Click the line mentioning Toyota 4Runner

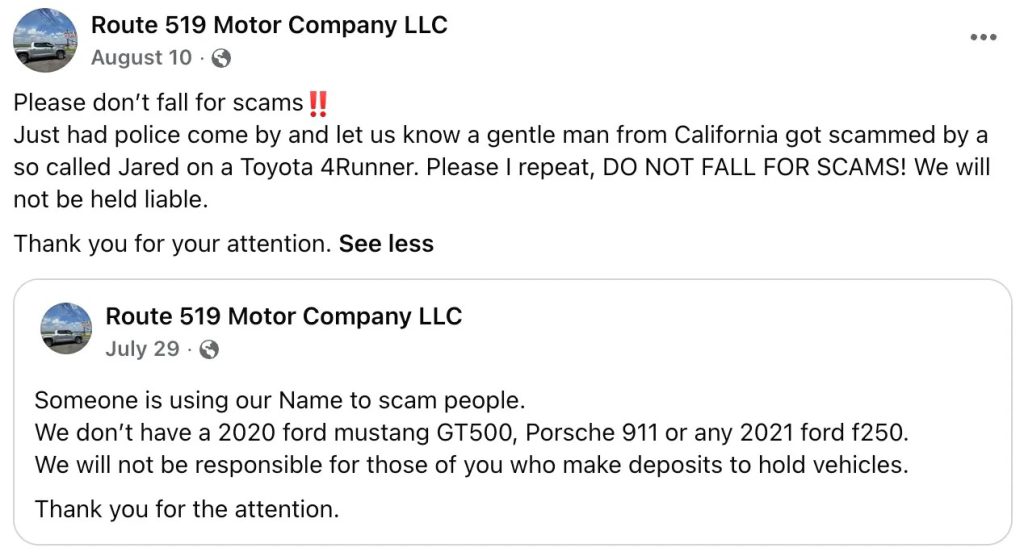(x=502, y=167)
